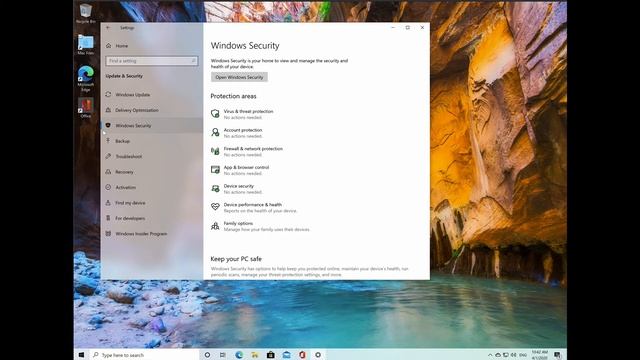The height and width of the screenshot is (360, 640).
Task: Show hidden system tray icons
Action: click(490, 355)
